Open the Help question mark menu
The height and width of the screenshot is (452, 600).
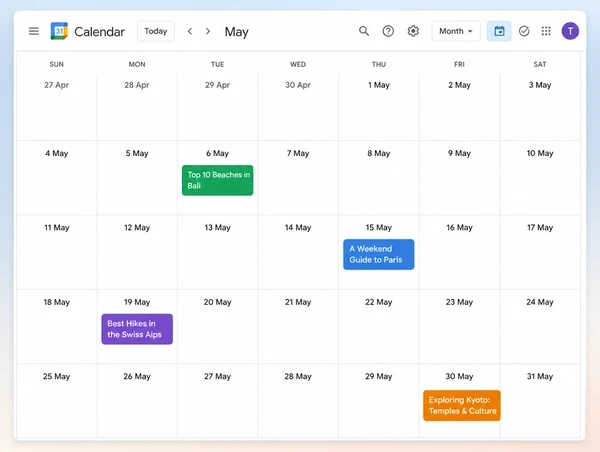(x=388, y=31)
